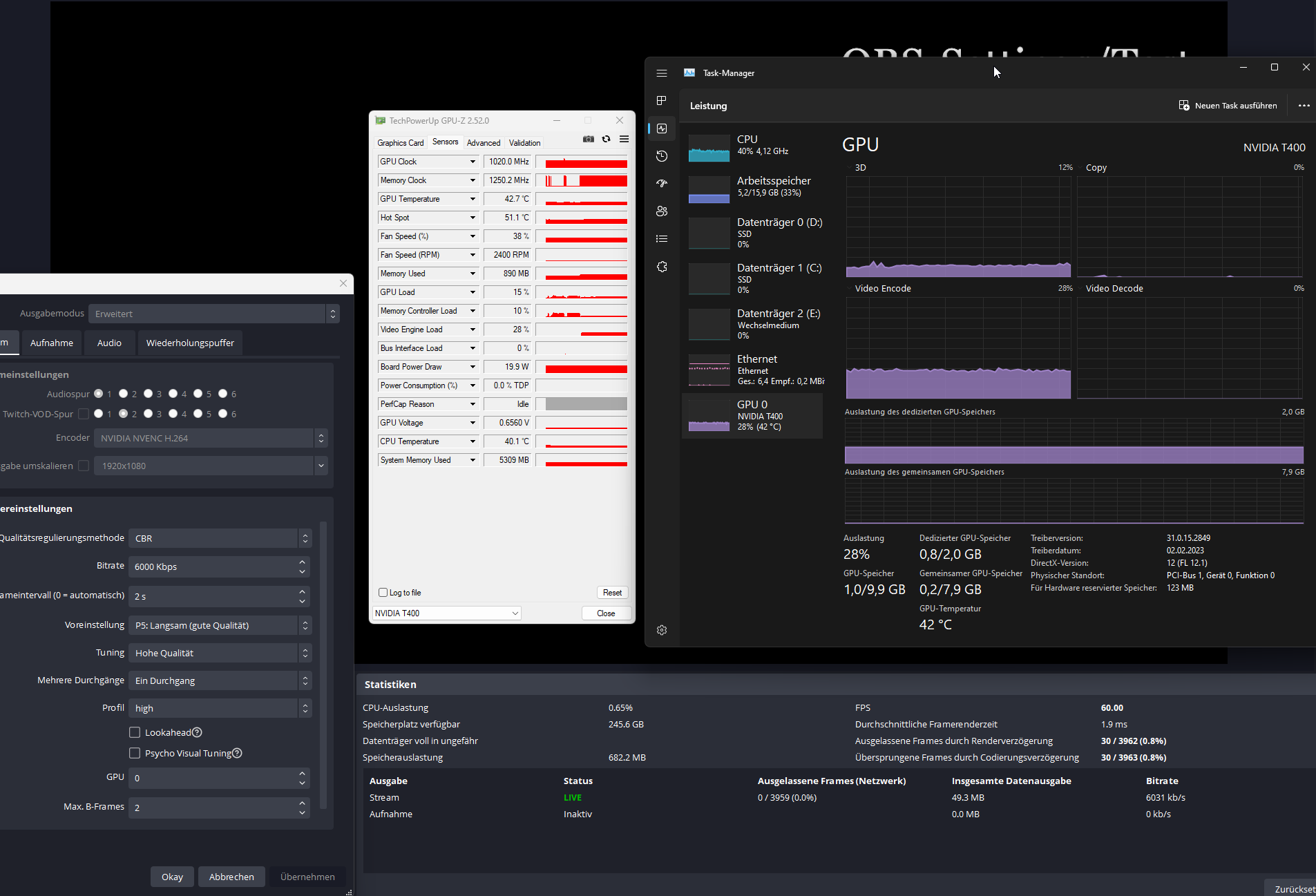Click the Lookahead help question mark
Image resolution: width=1316 pixels, height=896 pixels.
[197, 732]
